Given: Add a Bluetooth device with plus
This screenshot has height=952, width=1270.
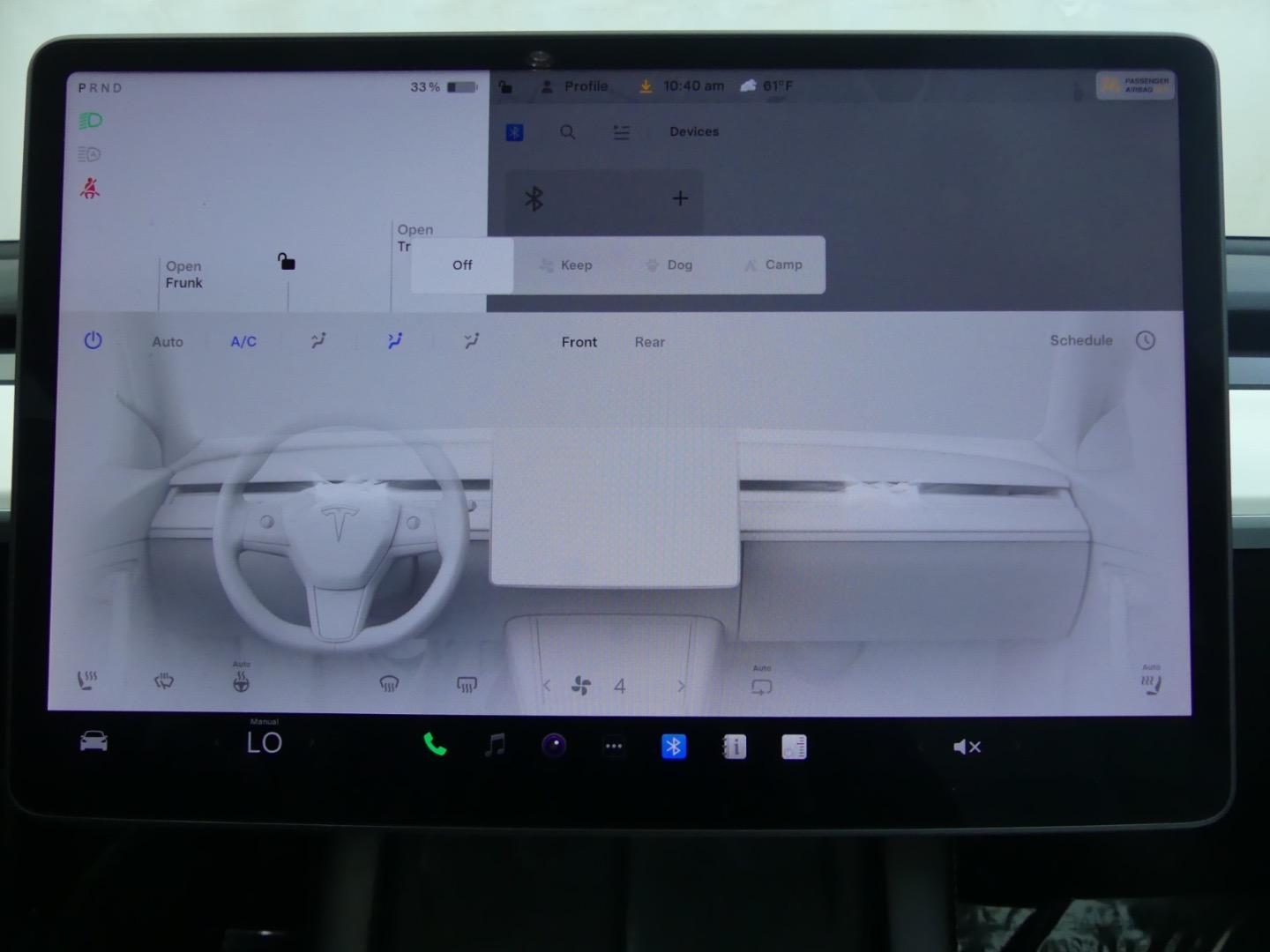Looking at the screenshot, I should [680, 198].
